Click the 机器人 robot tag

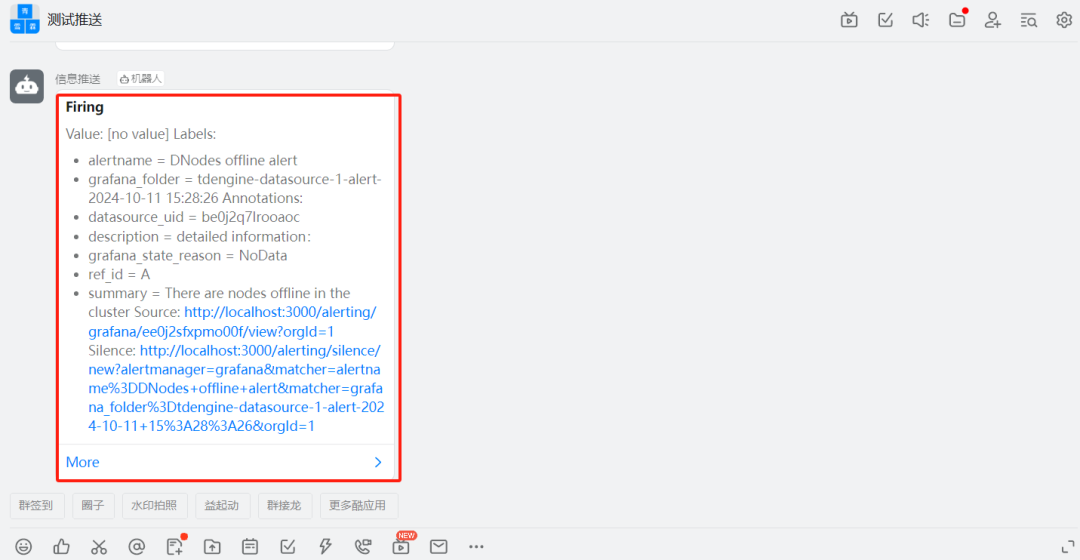[x=141, y=79]
